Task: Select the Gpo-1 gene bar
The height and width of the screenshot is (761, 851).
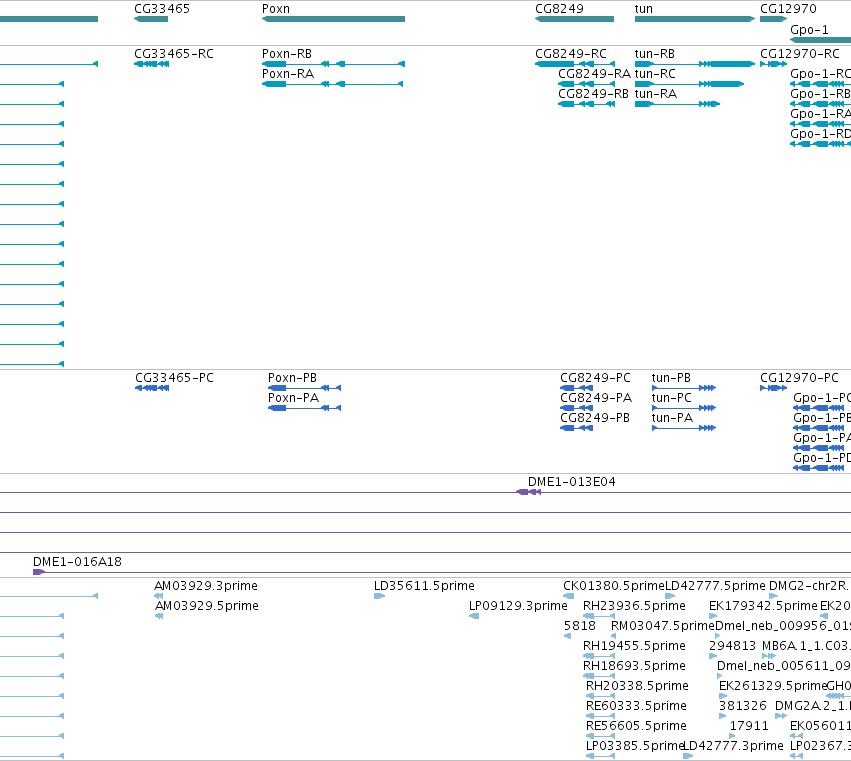Action: coord(820,40)
